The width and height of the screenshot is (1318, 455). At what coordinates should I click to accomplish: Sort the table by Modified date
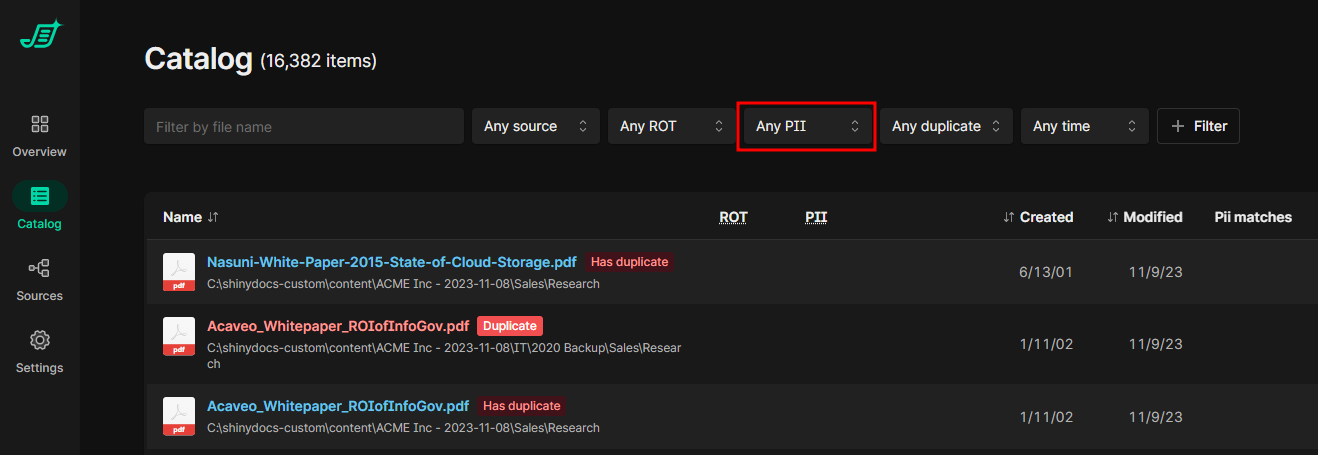point(1145,217)
